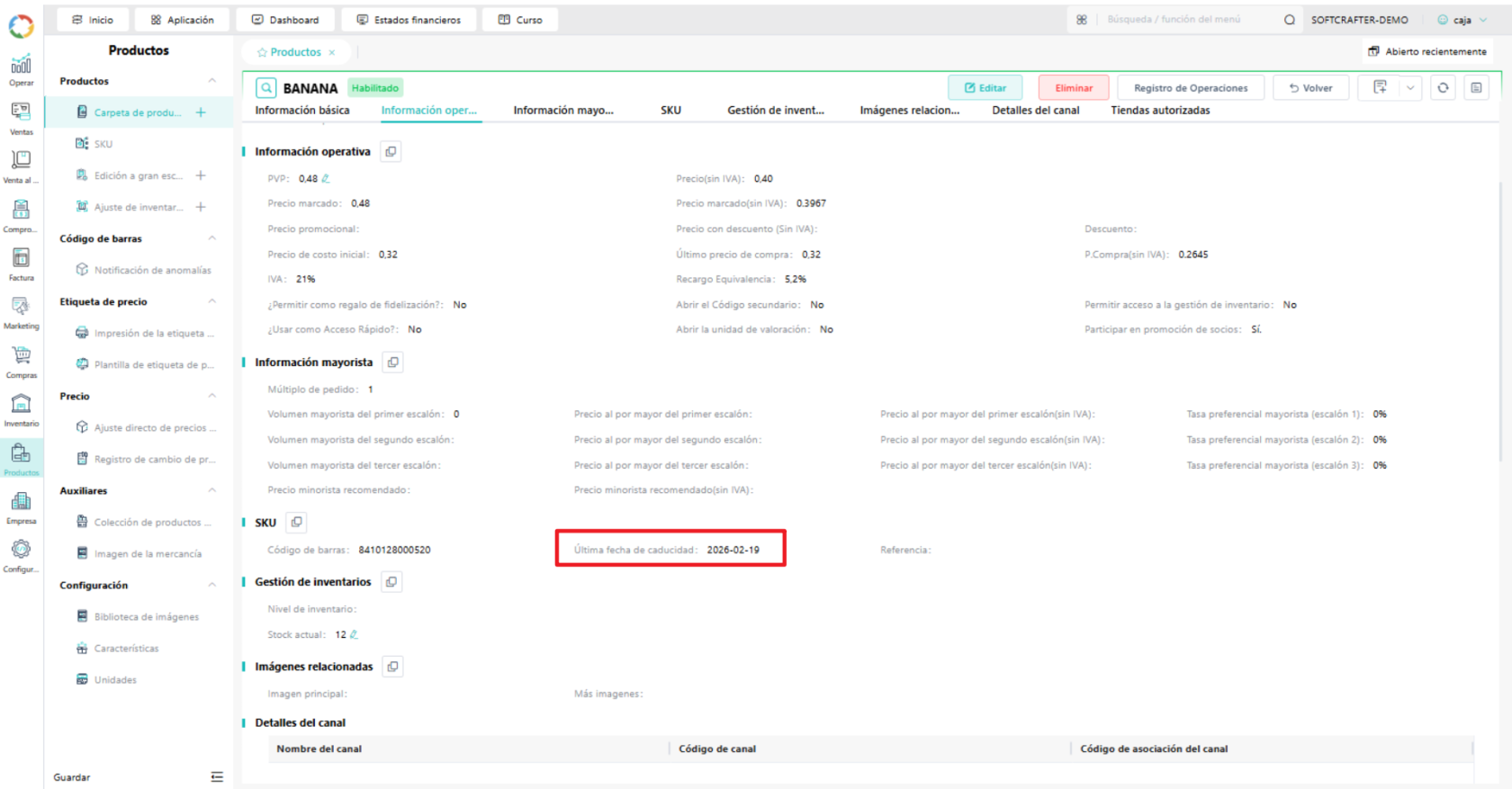Open the Ventas sidebar module
The image size is (1512, 789).
[x=21, y=118]
